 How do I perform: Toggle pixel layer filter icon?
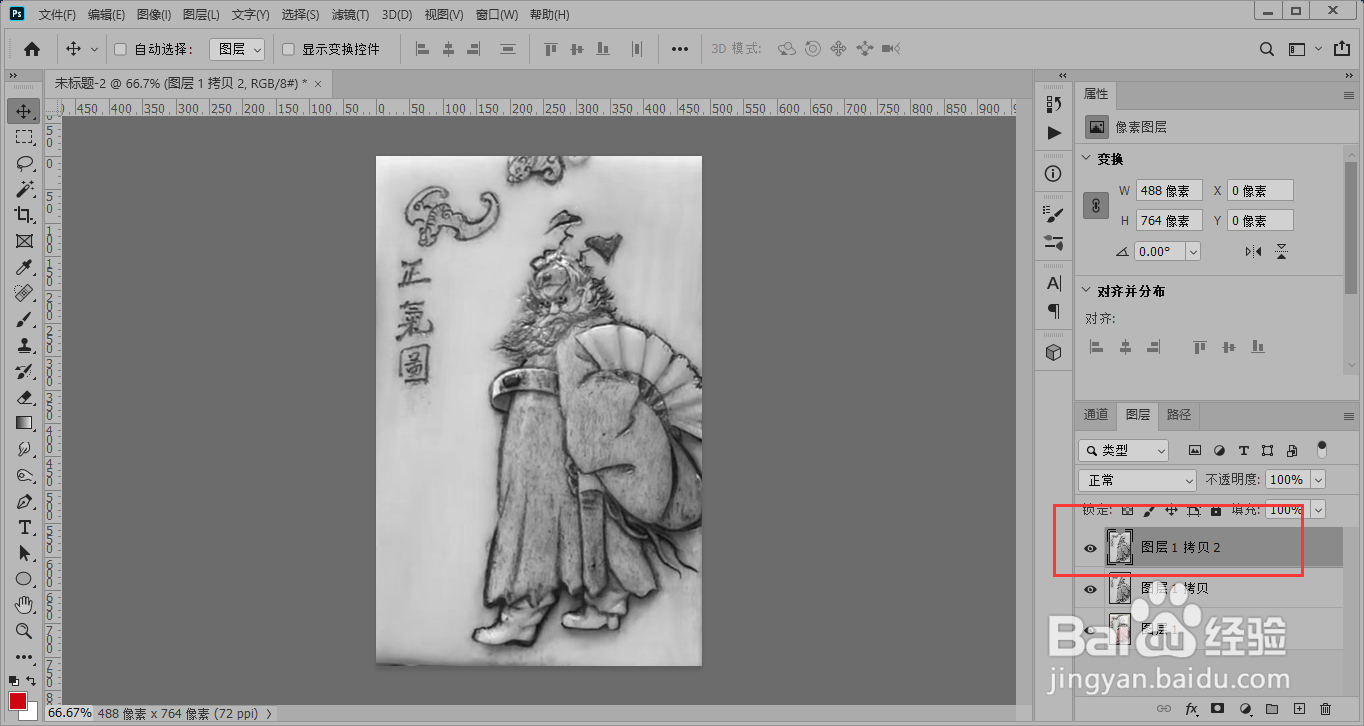1194,451
